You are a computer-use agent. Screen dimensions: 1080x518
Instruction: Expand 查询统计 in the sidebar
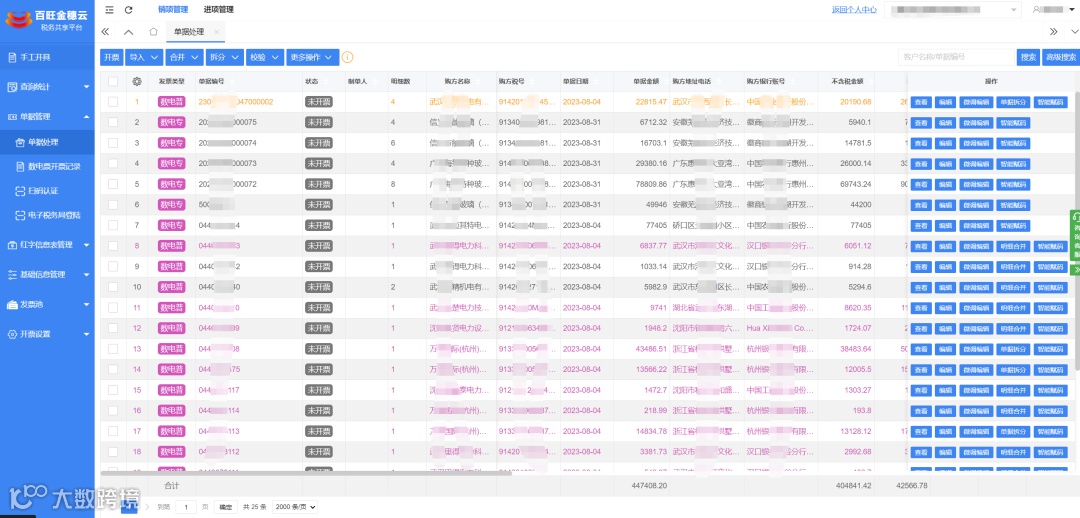point(47,87)
